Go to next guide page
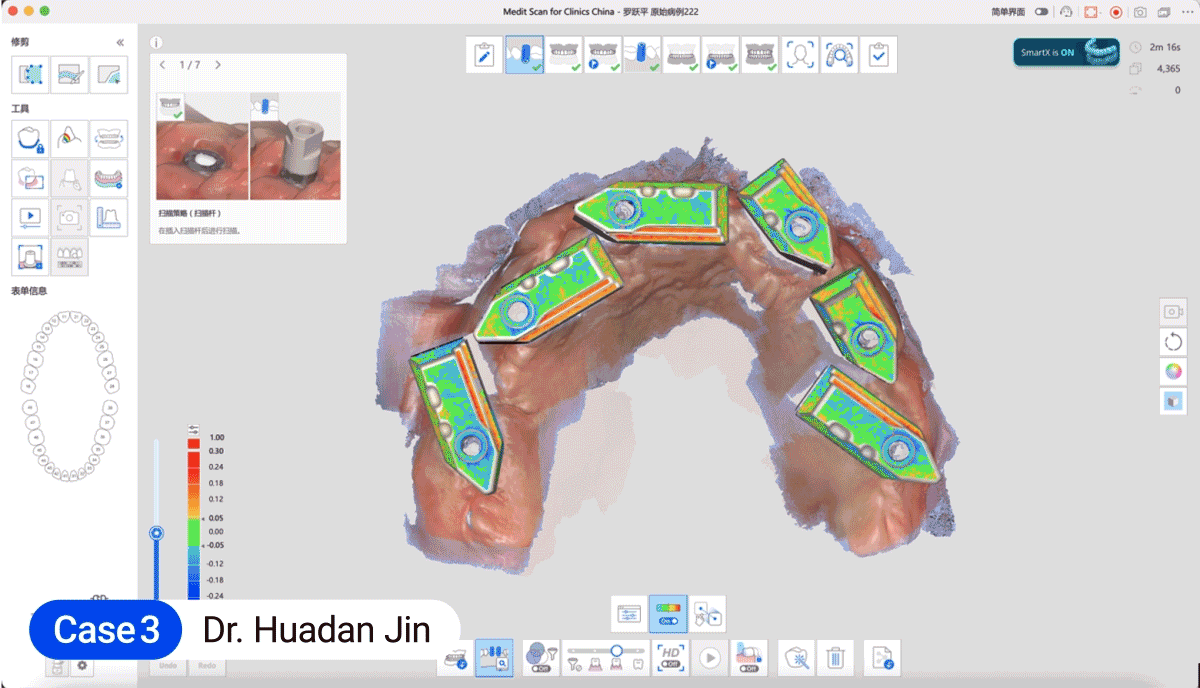Image resolution: width=1200 pixels, height=688 pixels. click(218, 65)
